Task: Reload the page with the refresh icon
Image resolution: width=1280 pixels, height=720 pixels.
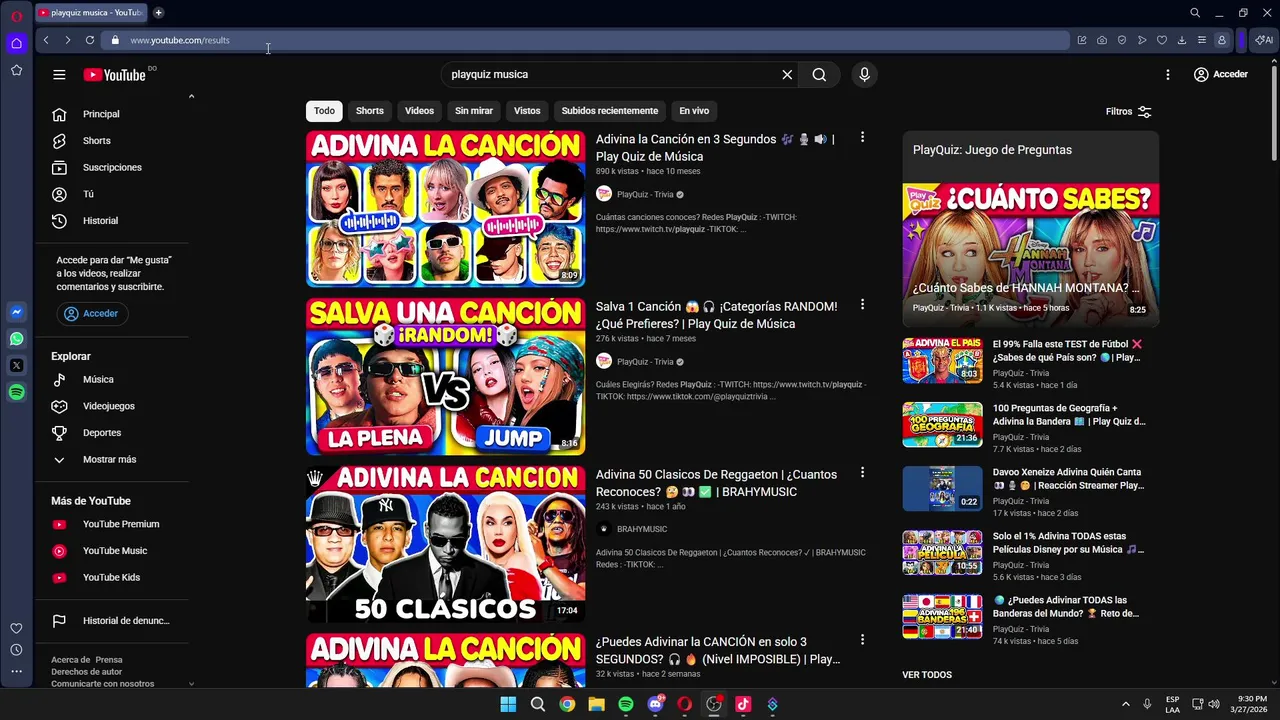Action: click(90, 40)
